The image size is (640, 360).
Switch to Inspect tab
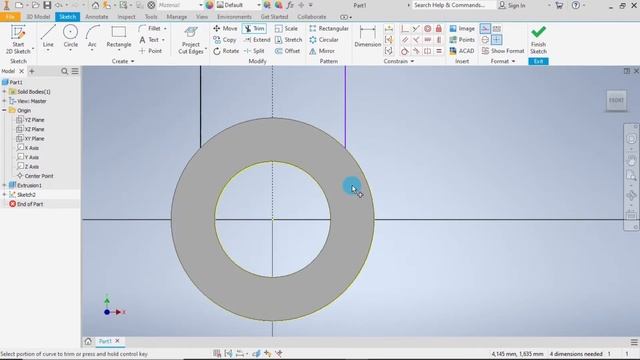[x=126, y=17]
